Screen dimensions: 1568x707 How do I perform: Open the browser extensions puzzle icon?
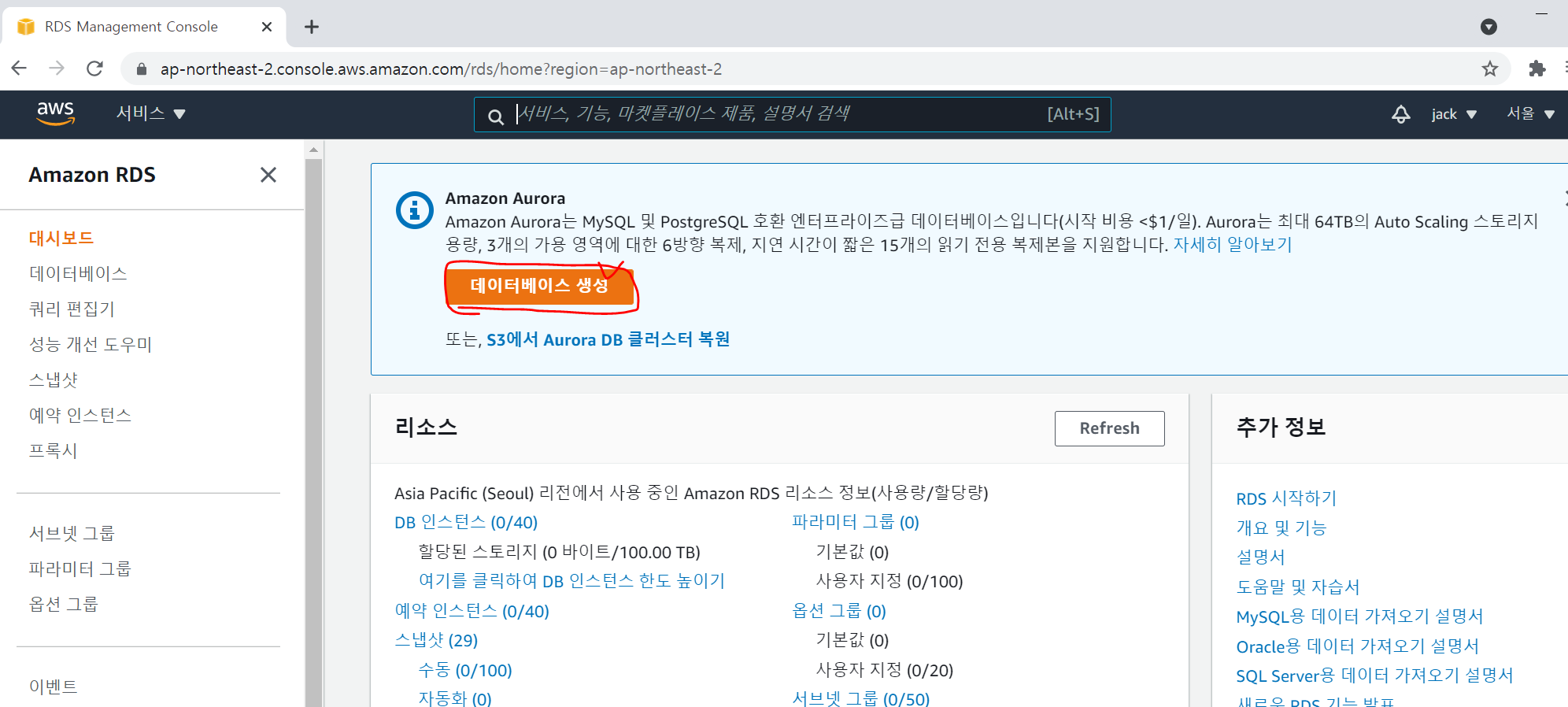pyautogui.click(x=1537, y=68)
